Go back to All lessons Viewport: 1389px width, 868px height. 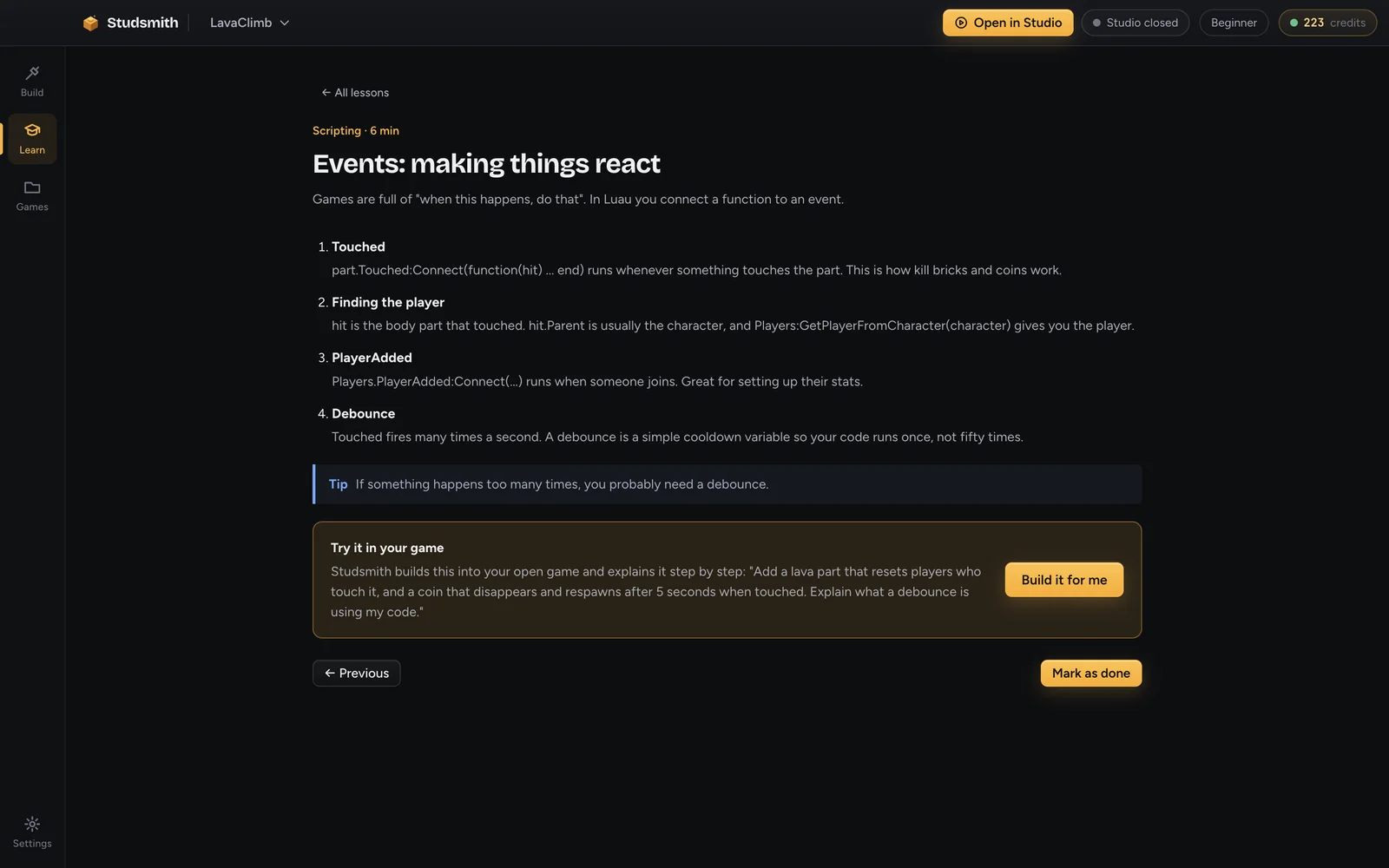pyautogui.click(x=355, y=93)
